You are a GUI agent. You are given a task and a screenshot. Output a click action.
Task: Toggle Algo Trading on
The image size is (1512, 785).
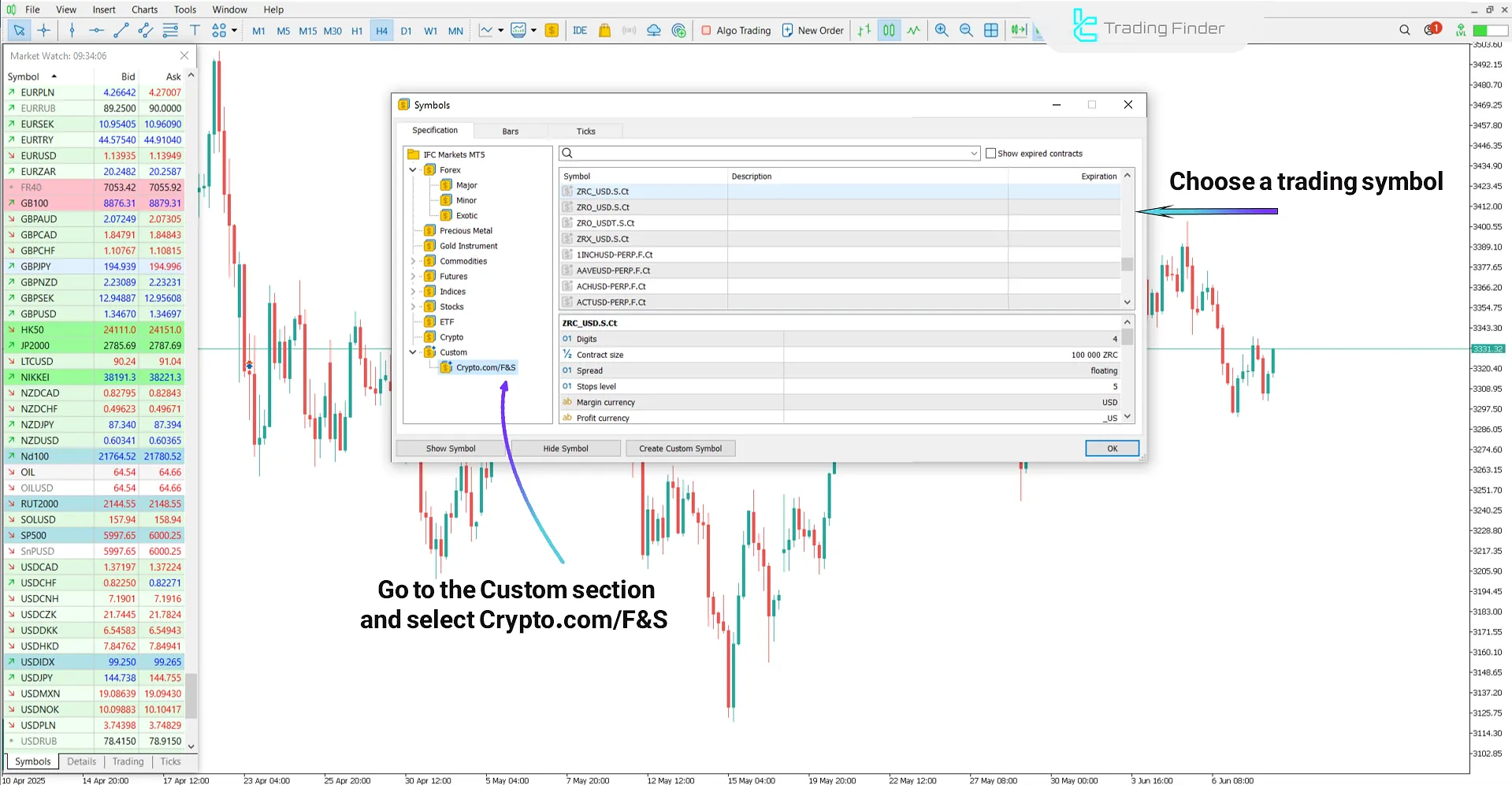pyautogui.click(x=735, y=30)
